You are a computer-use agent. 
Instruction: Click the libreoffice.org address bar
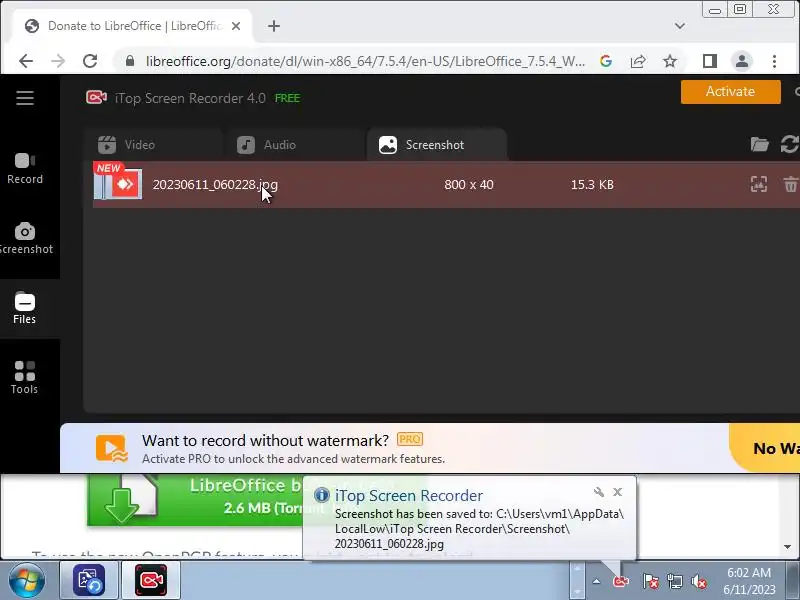coord(365,61)
